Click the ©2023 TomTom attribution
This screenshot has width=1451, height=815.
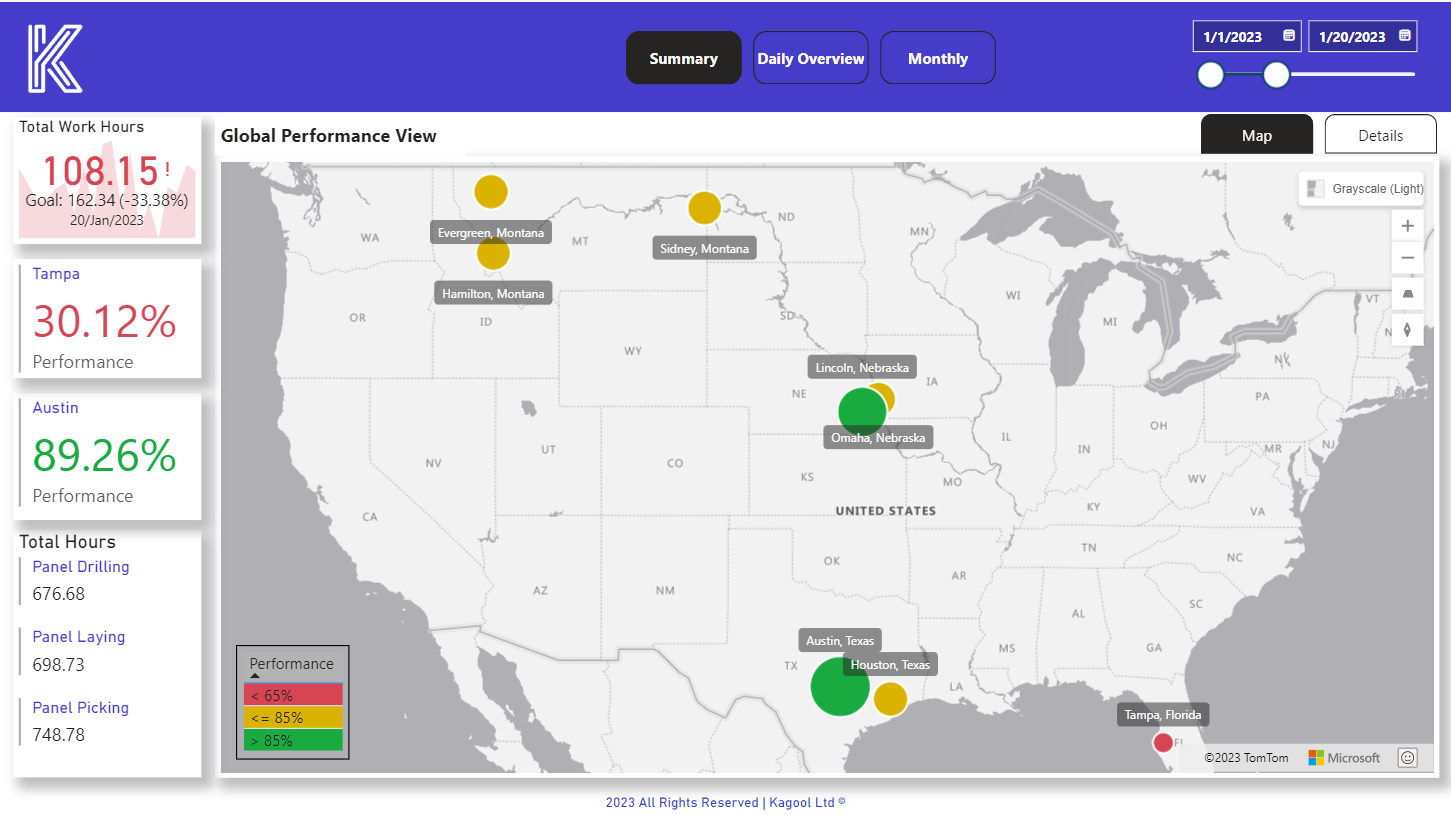[x=1247, y=758]
